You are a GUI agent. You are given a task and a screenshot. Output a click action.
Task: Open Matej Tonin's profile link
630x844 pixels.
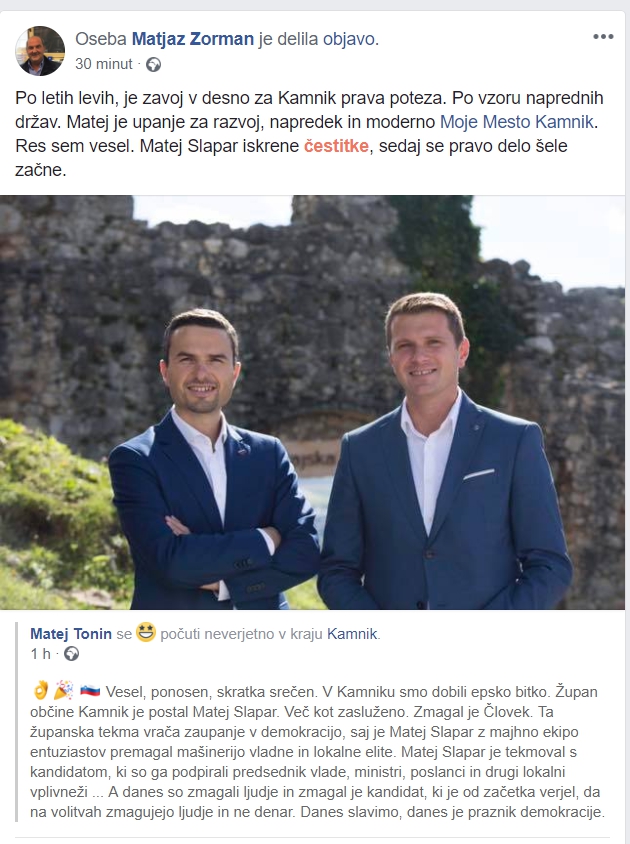[x=71, y=634]
